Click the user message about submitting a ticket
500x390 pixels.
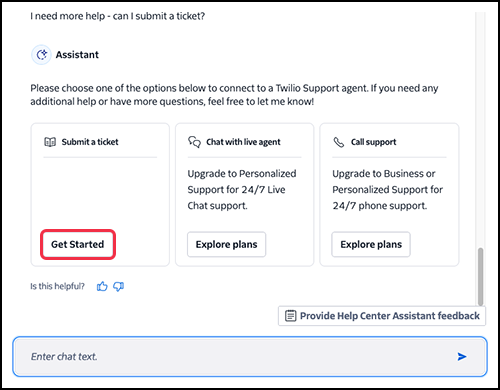[x=118, y=16]
